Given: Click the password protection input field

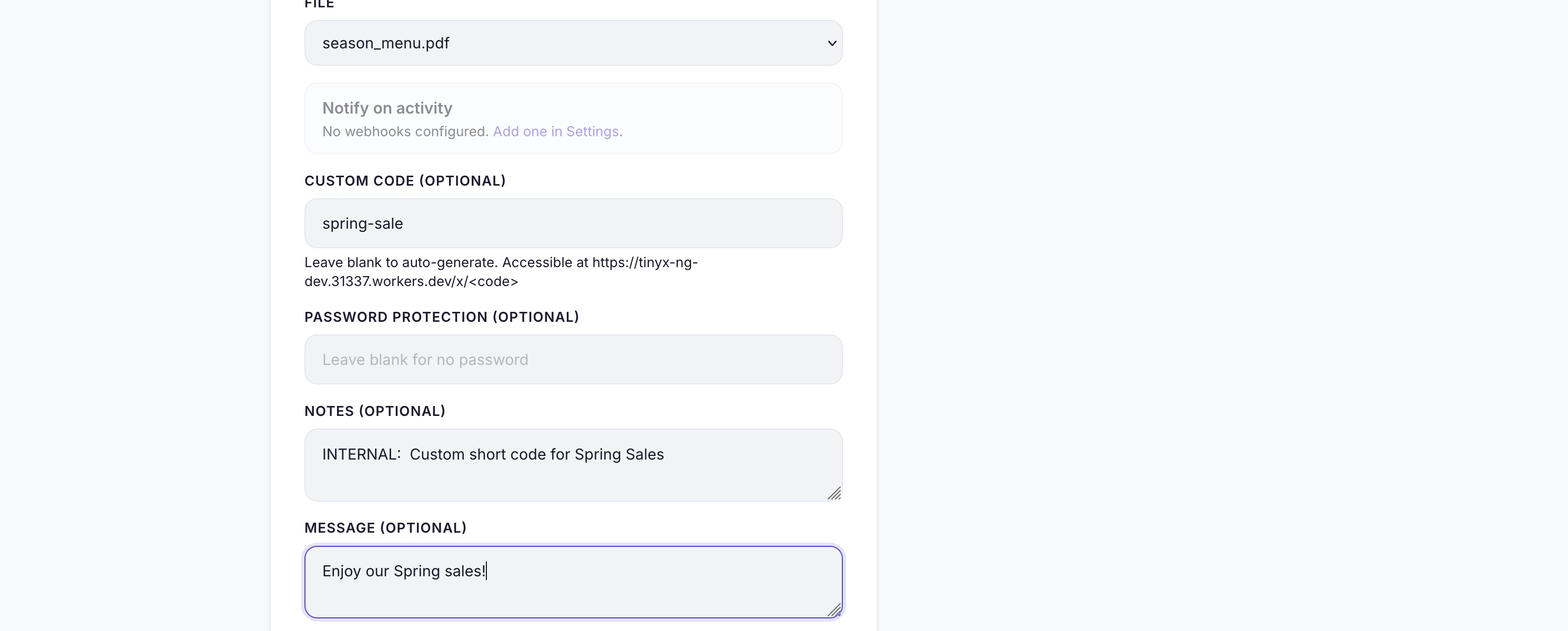Looking at the screenshot, I should click(x=573, y=359).
